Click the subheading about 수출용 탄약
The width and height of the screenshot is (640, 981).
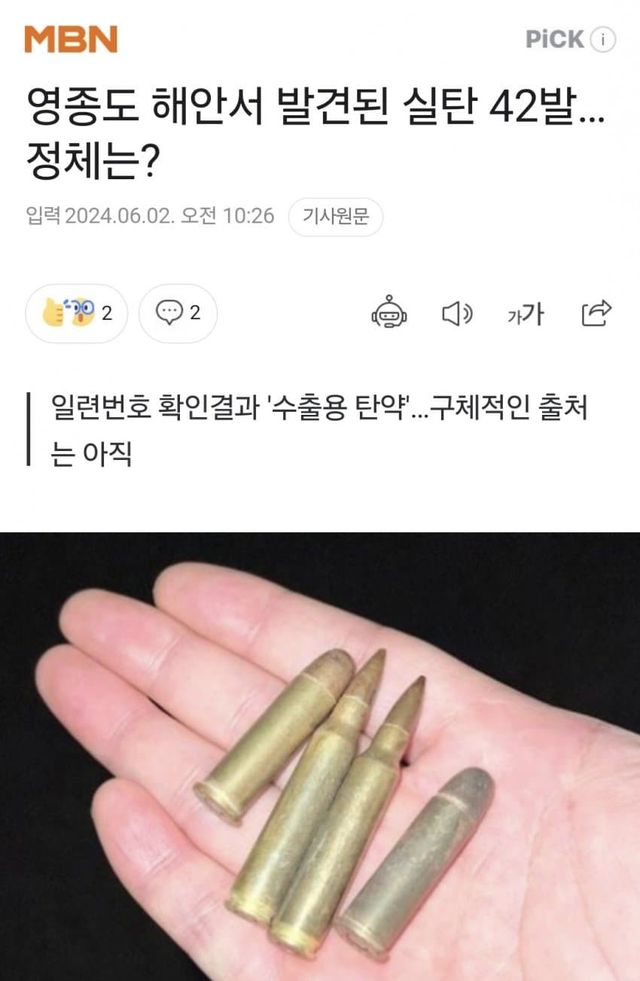point(319,430)
